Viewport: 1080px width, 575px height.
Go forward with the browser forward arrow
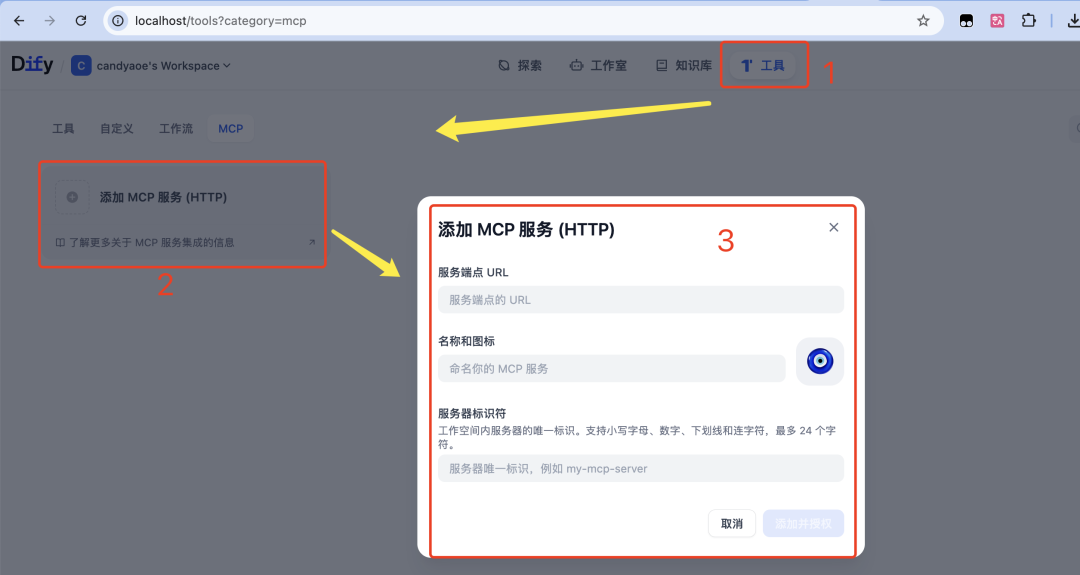(50, 21)
